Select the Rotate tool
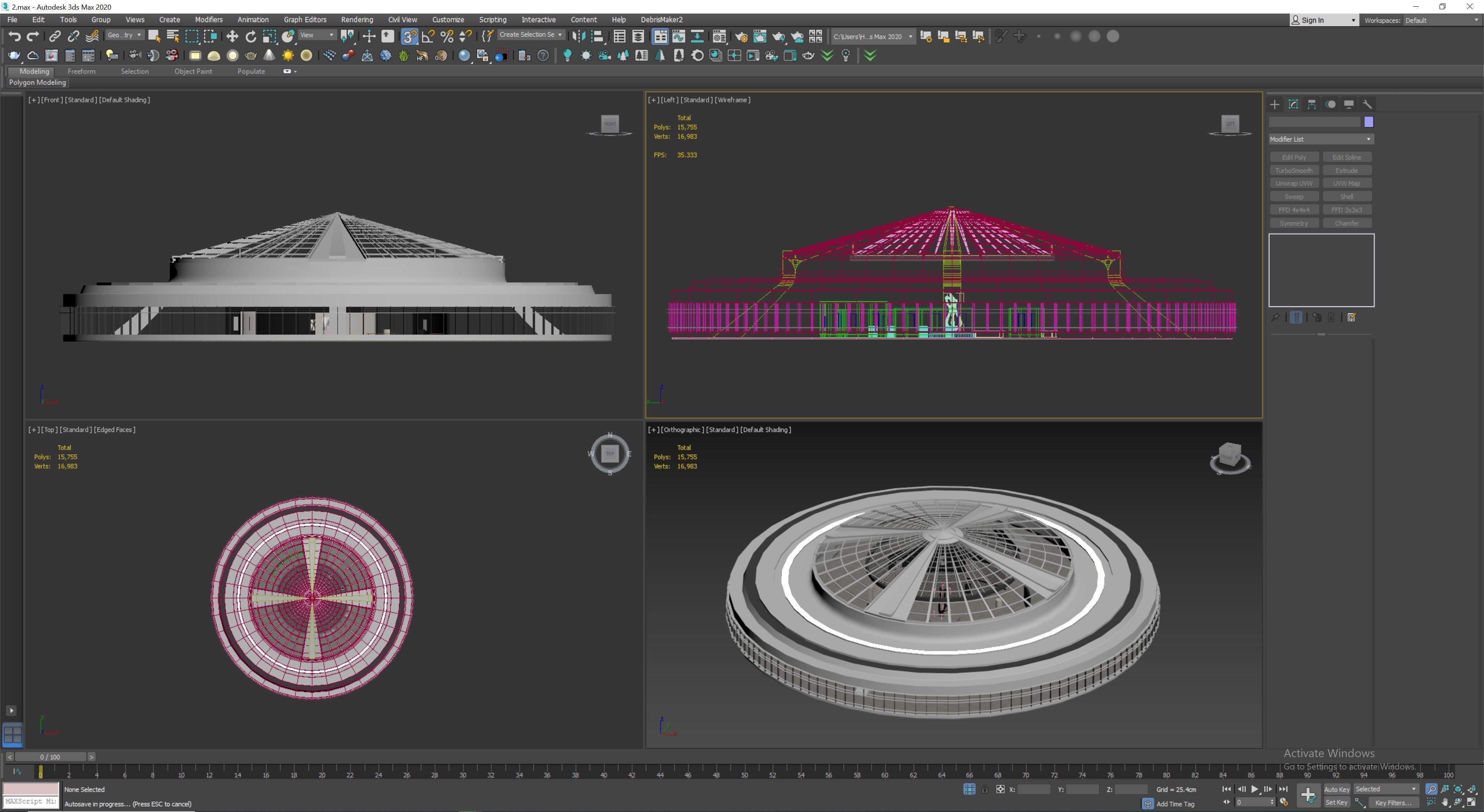This screenshot has height=812, width=1484. click(250, 36)
